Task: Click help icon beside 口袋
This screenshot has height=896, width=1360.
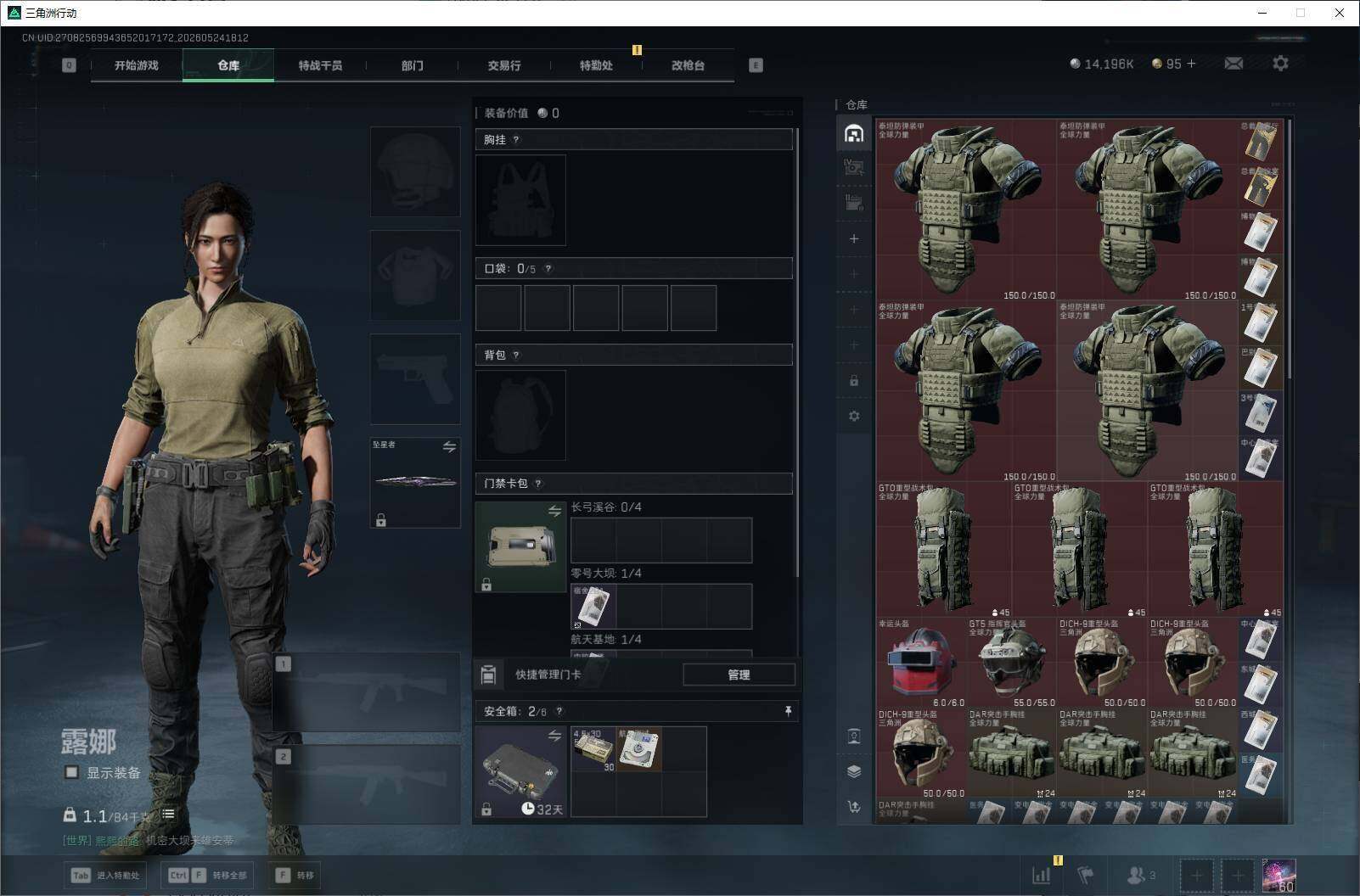Action: click(548, 269)
